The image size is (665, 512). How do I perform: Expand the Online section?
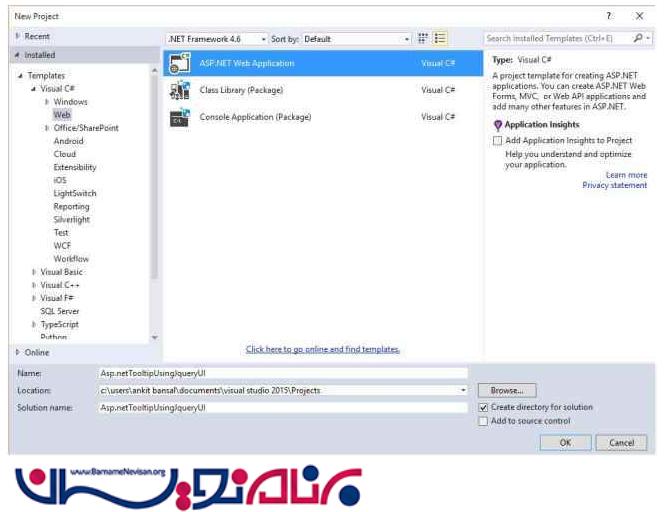point(17,353)
